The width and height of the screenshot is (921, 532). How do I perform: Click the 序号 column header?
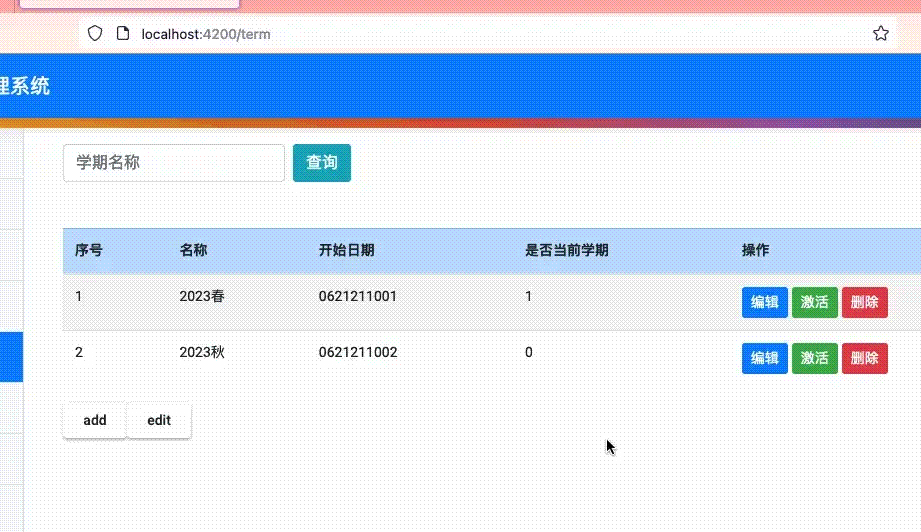tap(89, 250)
